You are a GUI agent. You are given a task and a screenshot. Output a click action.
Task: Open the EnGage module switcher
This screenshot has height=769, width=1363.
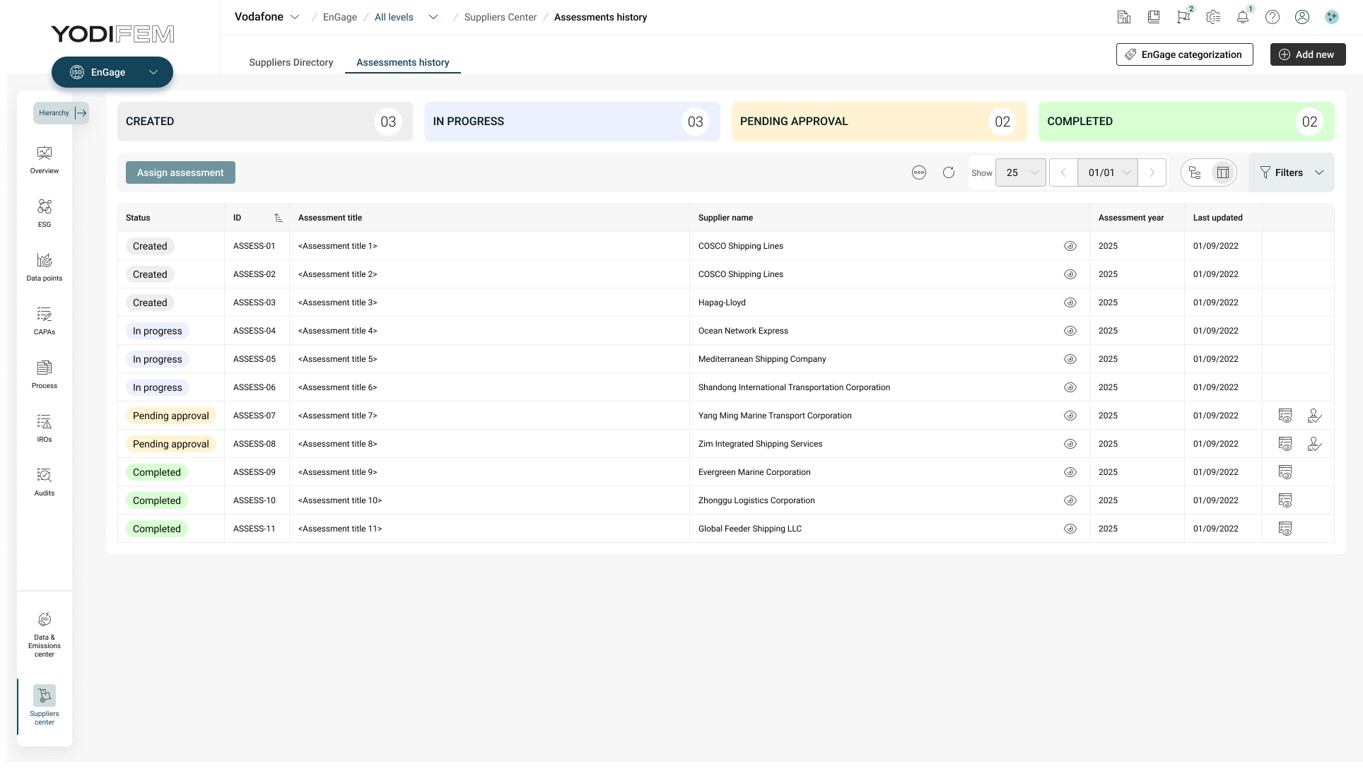(112, 72)
